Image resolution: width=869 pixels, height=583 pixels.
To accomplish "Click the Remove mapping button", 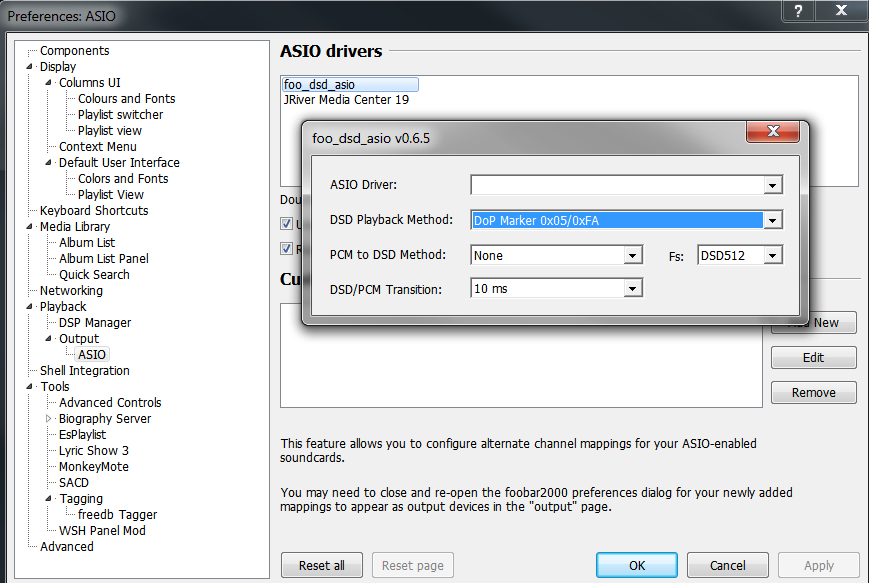I will 814,392.
